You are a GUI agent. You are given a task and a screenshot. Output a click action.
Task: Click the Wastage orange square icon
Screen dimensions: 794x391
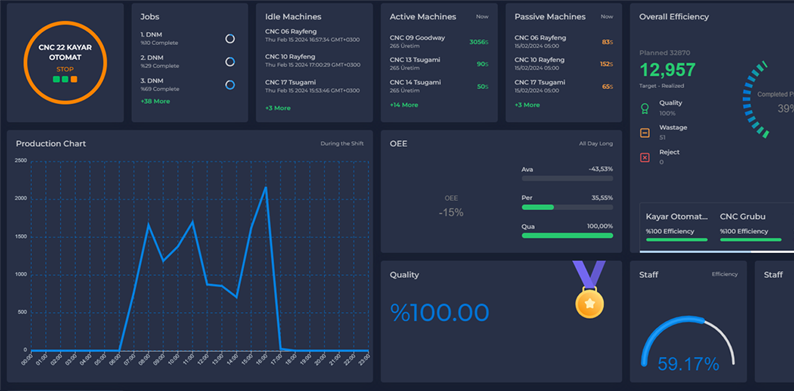(x=645, y=133)
